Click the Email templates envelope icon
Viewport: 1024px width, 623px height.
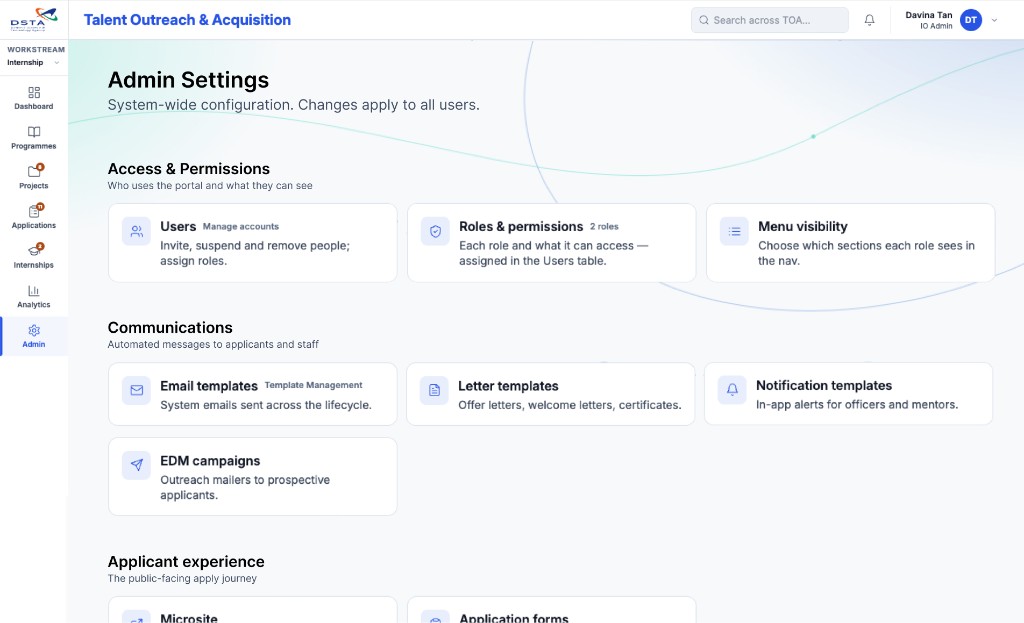click(136, 391)
